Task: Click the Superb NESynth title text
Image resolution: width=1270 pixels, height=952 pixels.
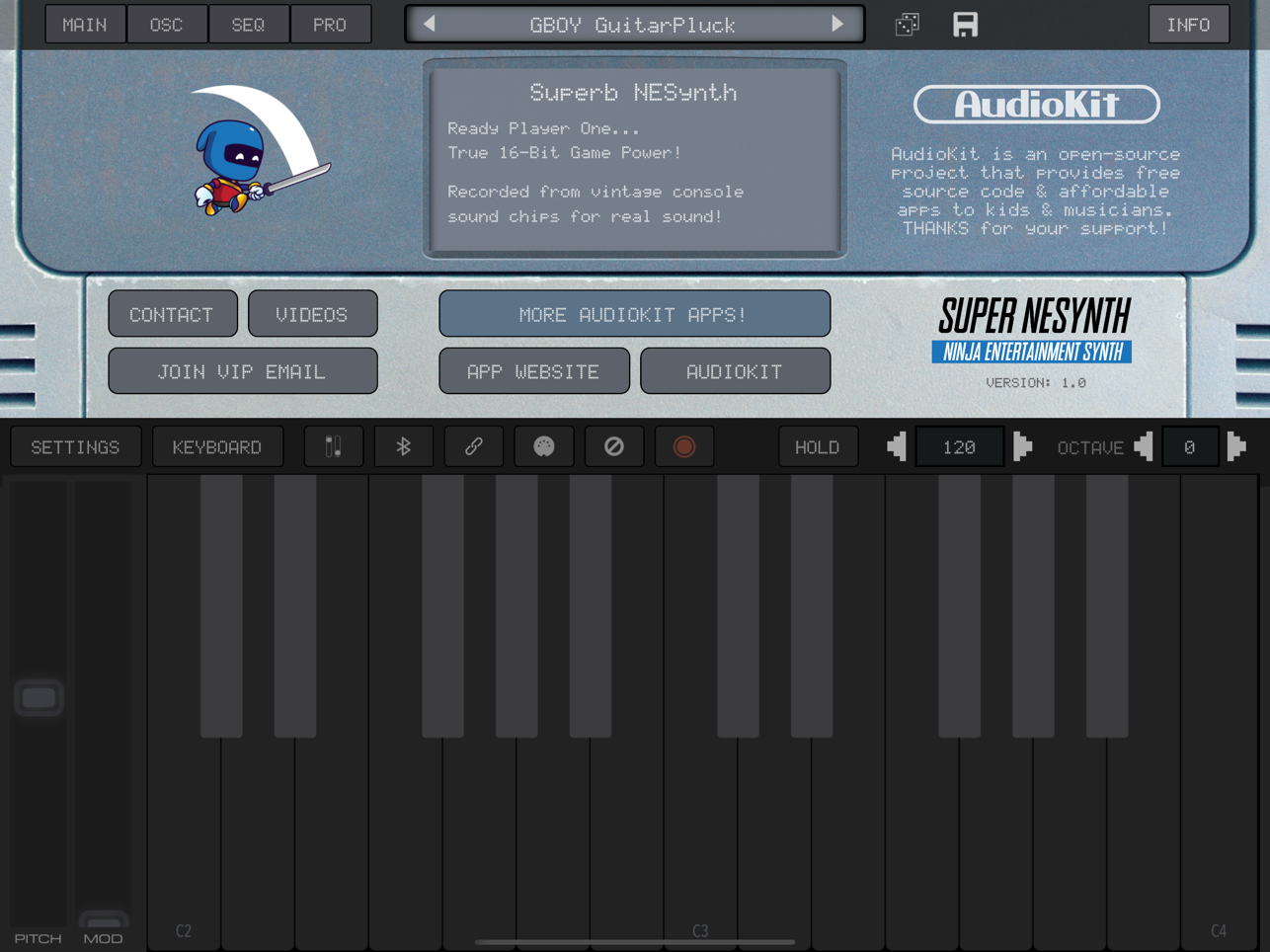Action: point(633,93)
